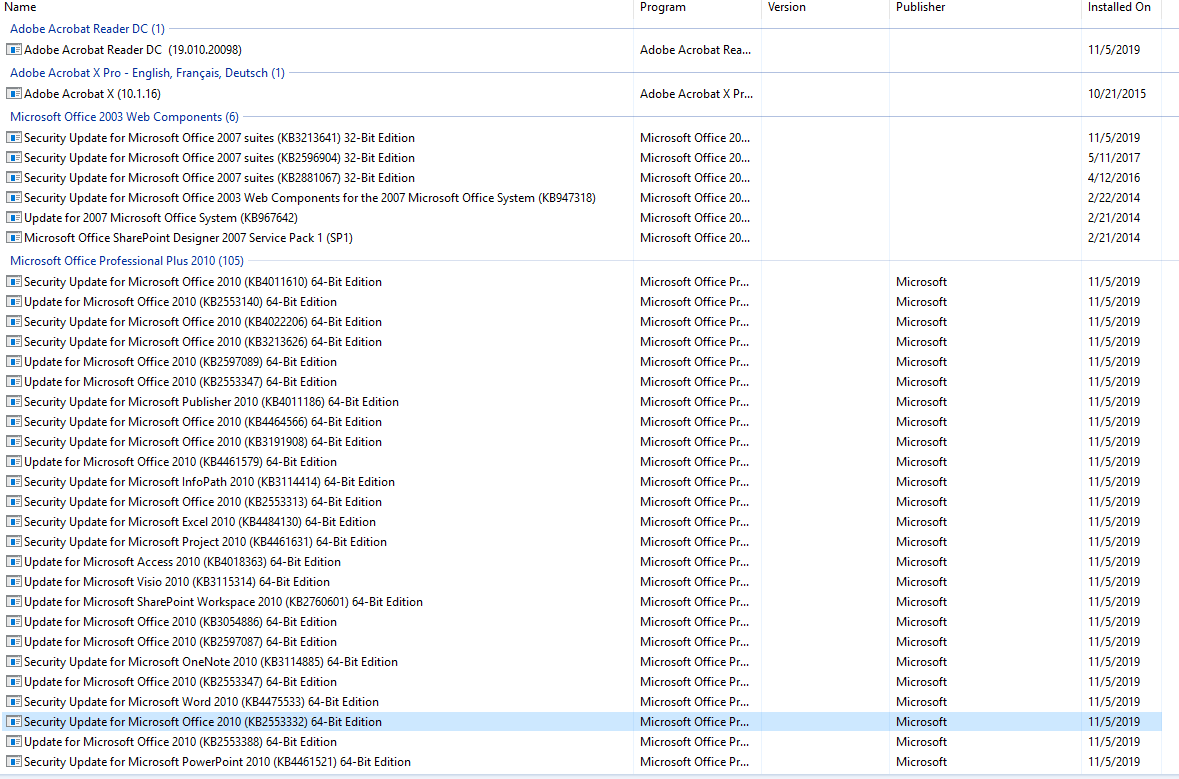Click the 4/12/2016 install date cell
Viewport: 1179px width, 779px height.
1114,177
